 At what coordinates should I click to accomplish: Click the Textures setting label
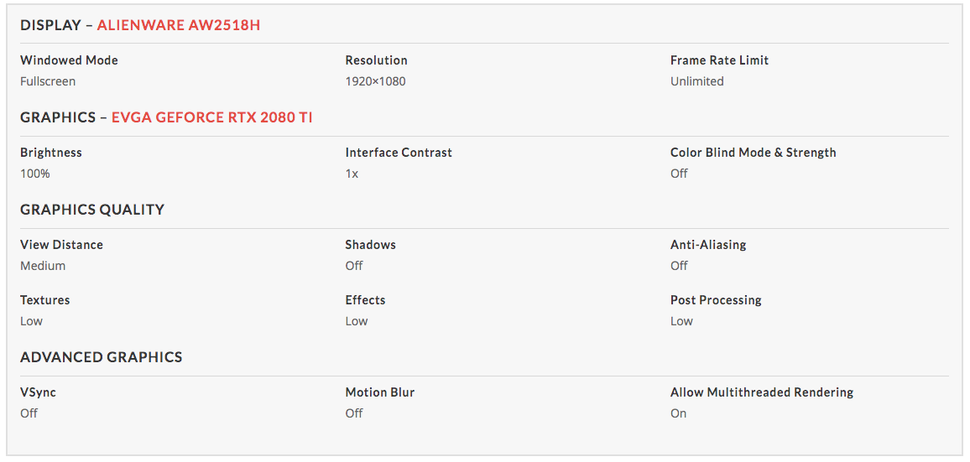pos(45,299)
